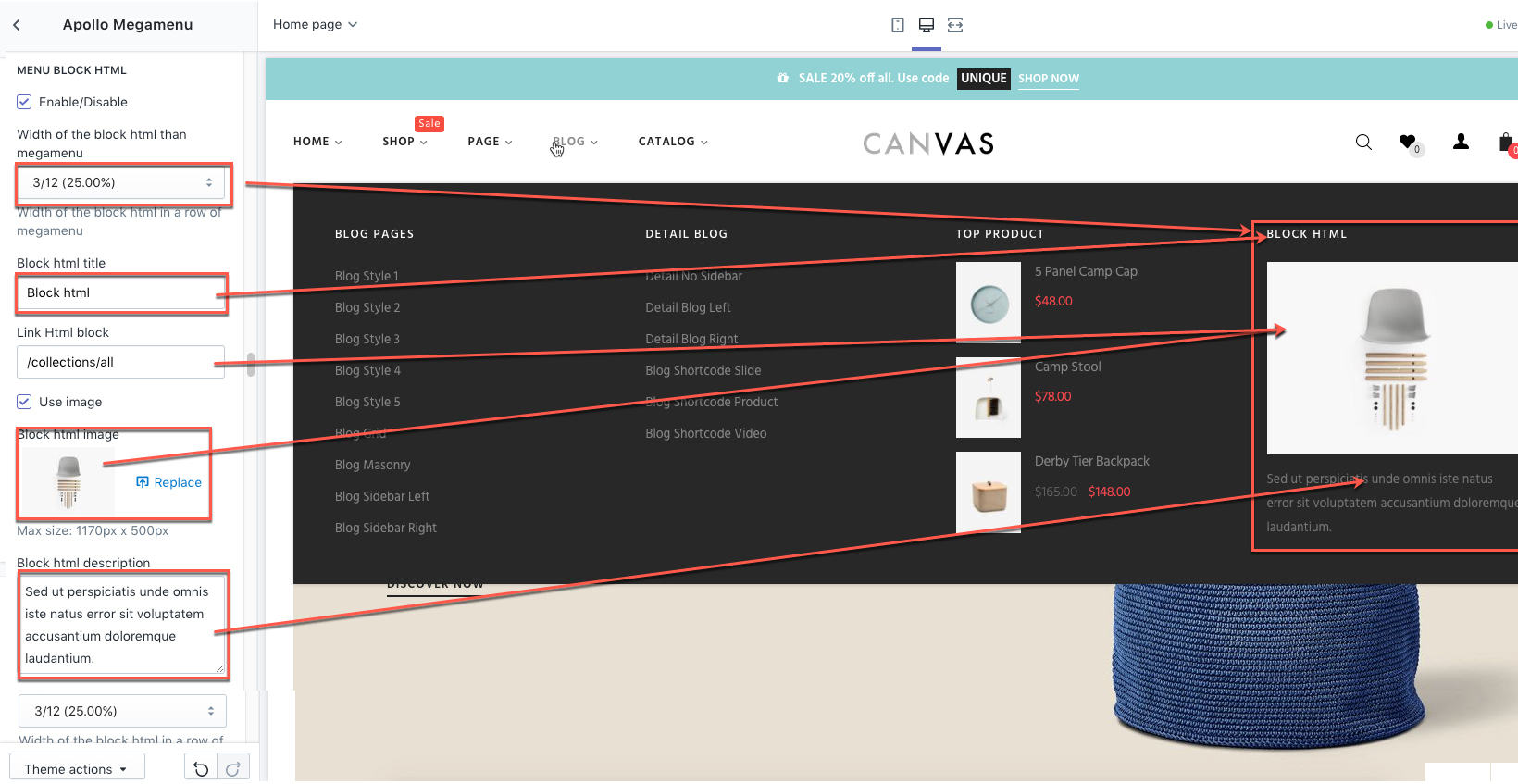The image size is (1518, 784).
Task: Click Block HTML chair image in megamenu
Action: pyautogui.click(x=1392, y=358)
